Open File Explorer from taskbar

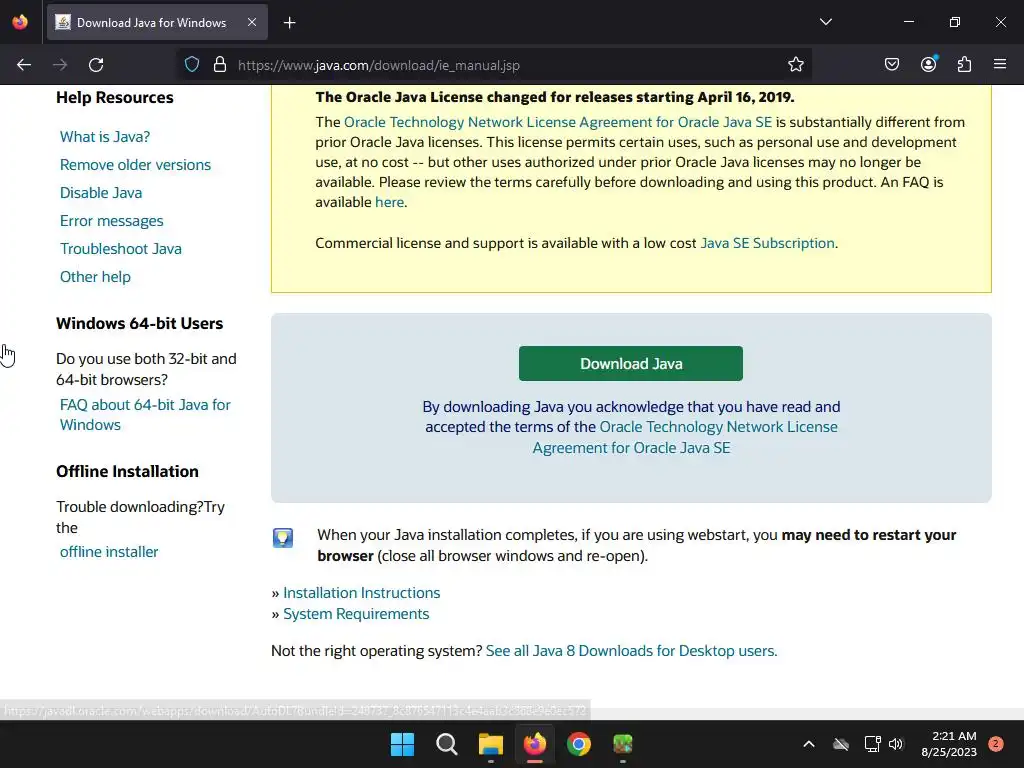tap(490, 744)
